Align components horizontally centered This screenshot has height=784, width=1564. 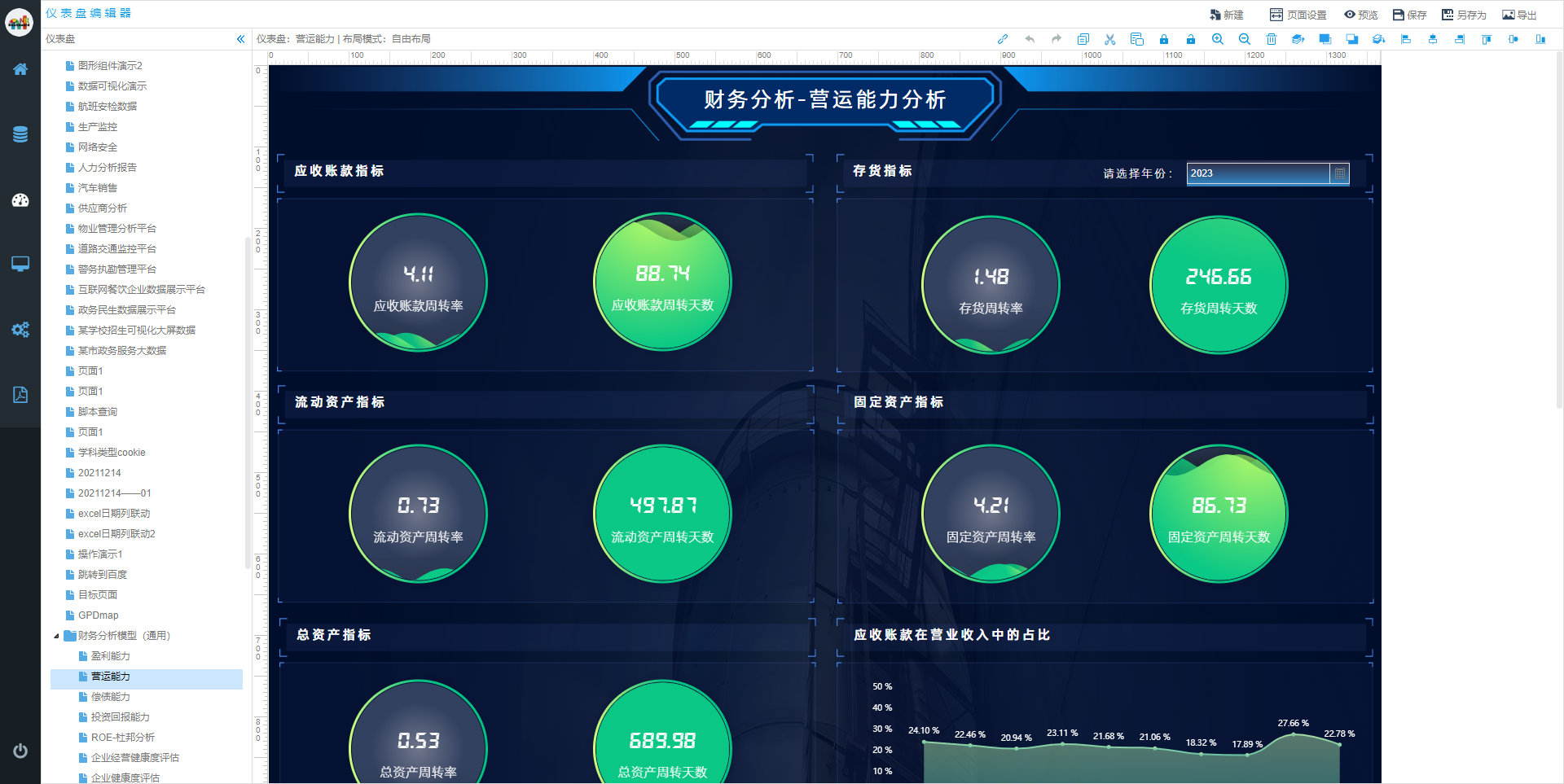point(1433,39)
